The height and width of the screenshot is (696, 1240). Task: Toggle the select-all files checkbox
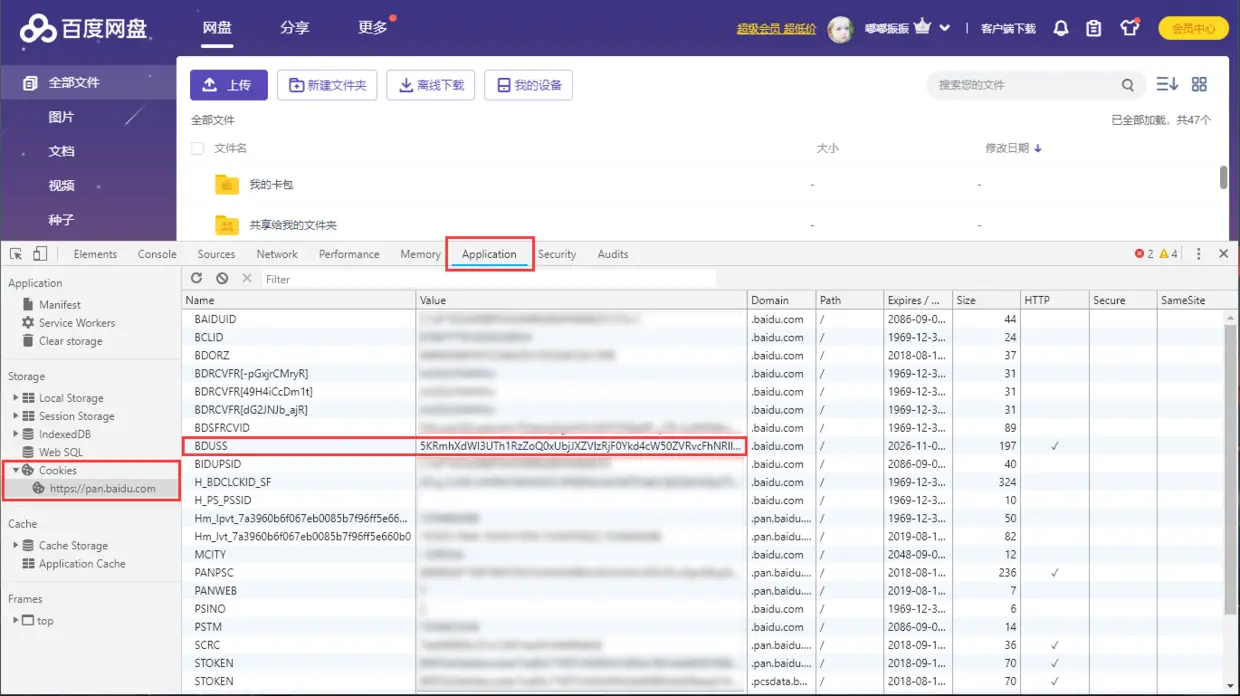(x=197, y=148)
